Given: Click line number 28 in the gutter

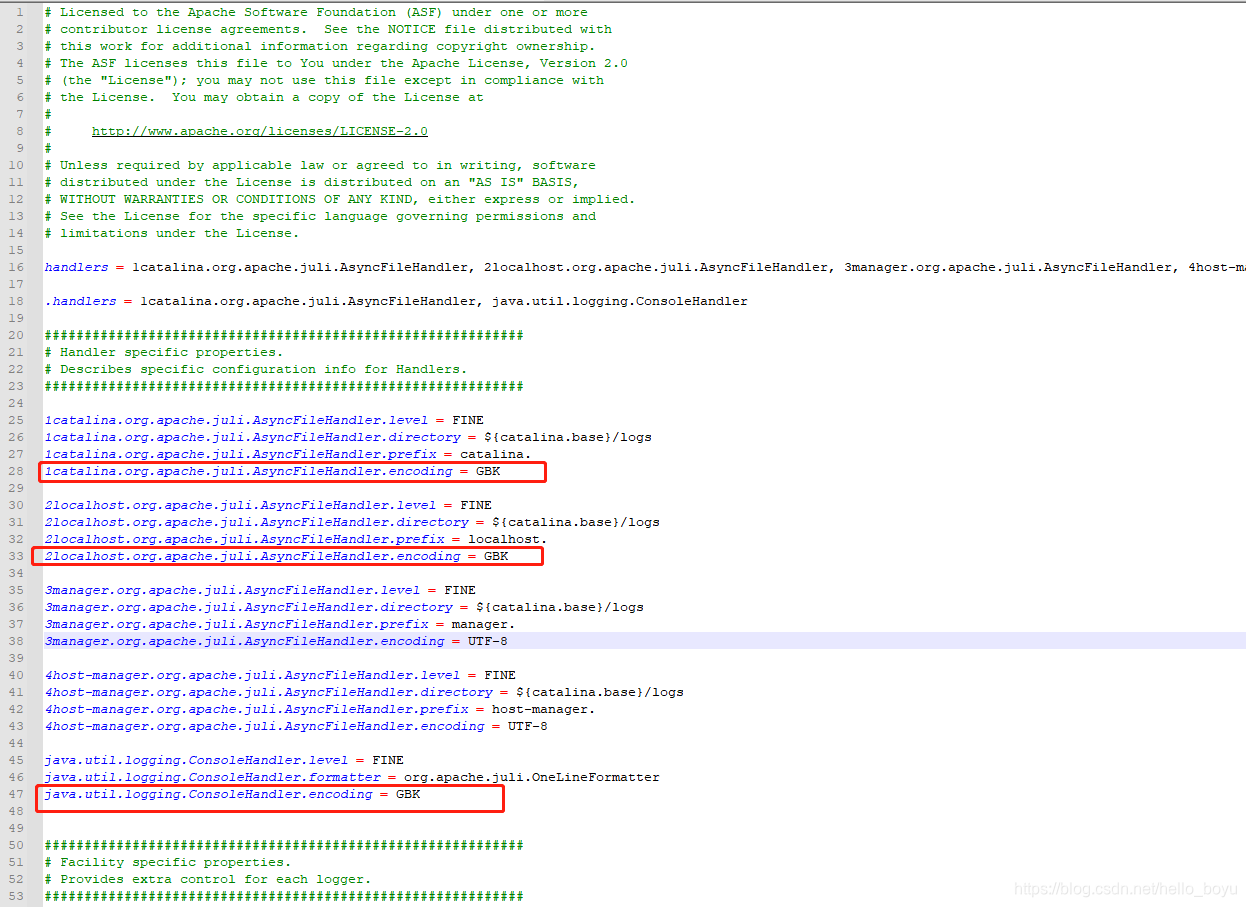Looking at the screenshot, I should pyautogui.click(x=15, y=471).
